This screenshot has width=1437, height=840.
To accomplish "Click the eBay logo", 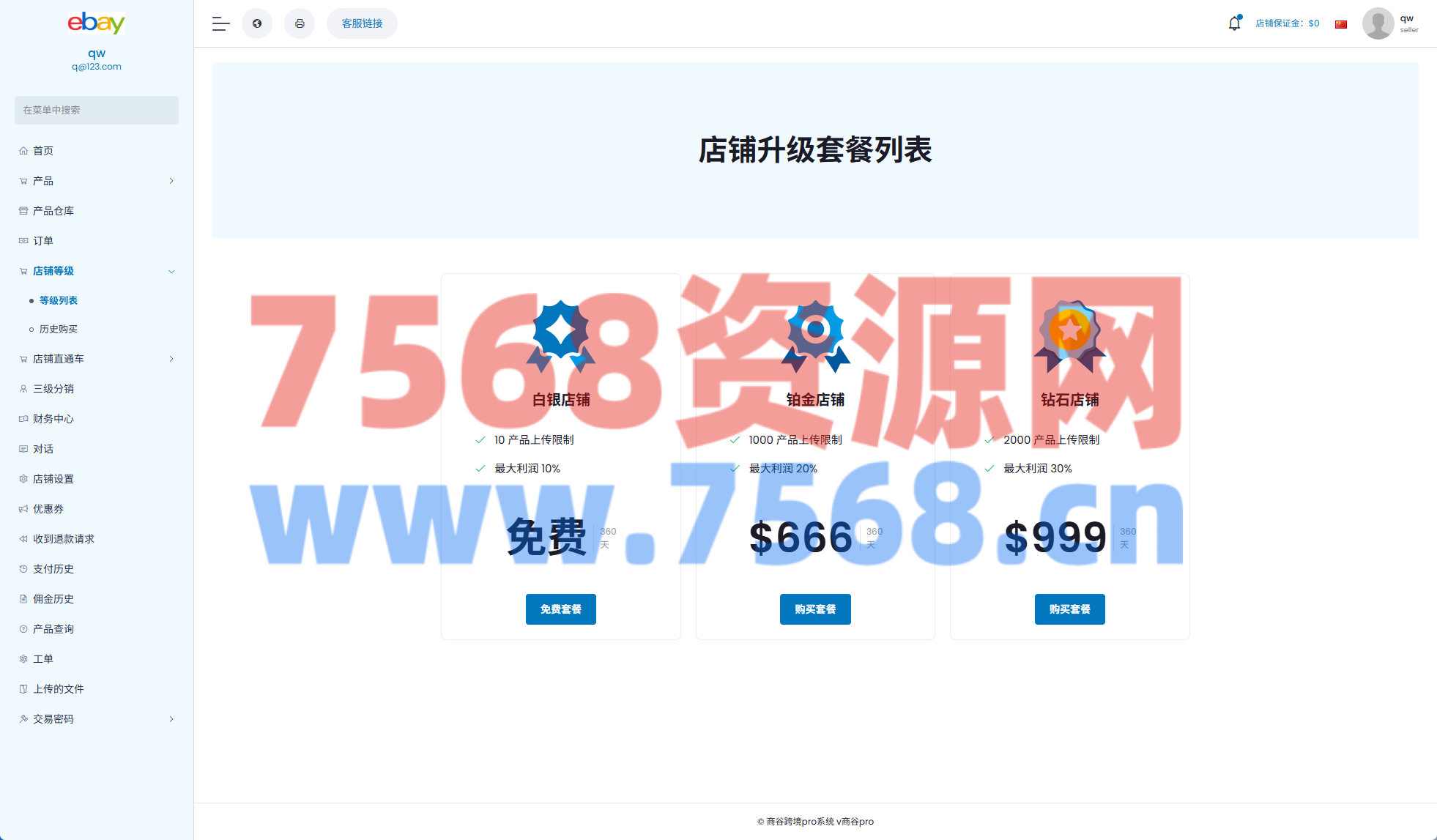I will click(97, 23).
